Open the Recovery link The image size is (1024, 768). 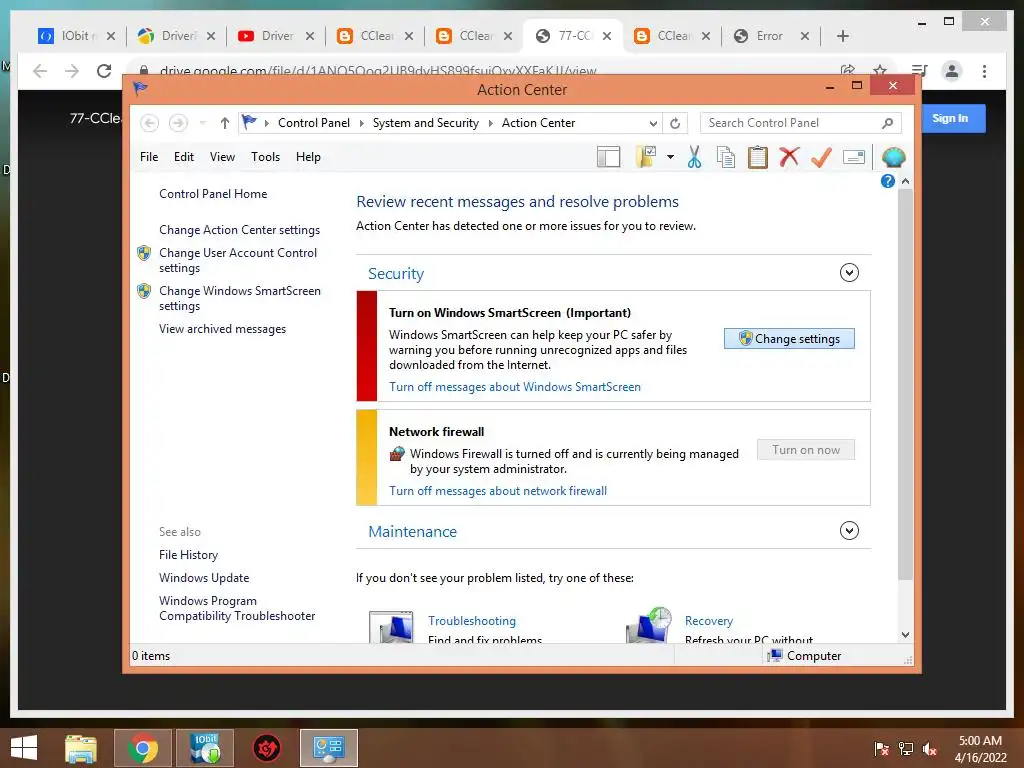[x=709, y=620]
